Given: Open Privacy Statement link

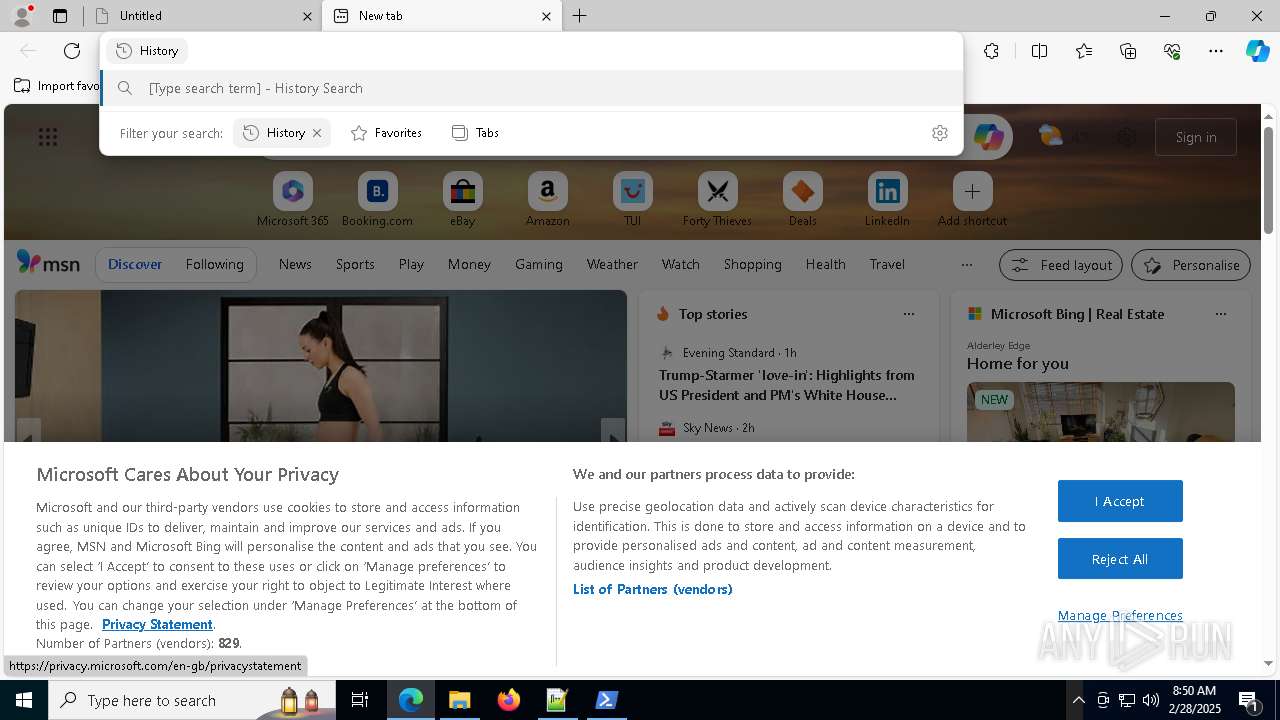Looking at the screenshot, I should [157, 624].
